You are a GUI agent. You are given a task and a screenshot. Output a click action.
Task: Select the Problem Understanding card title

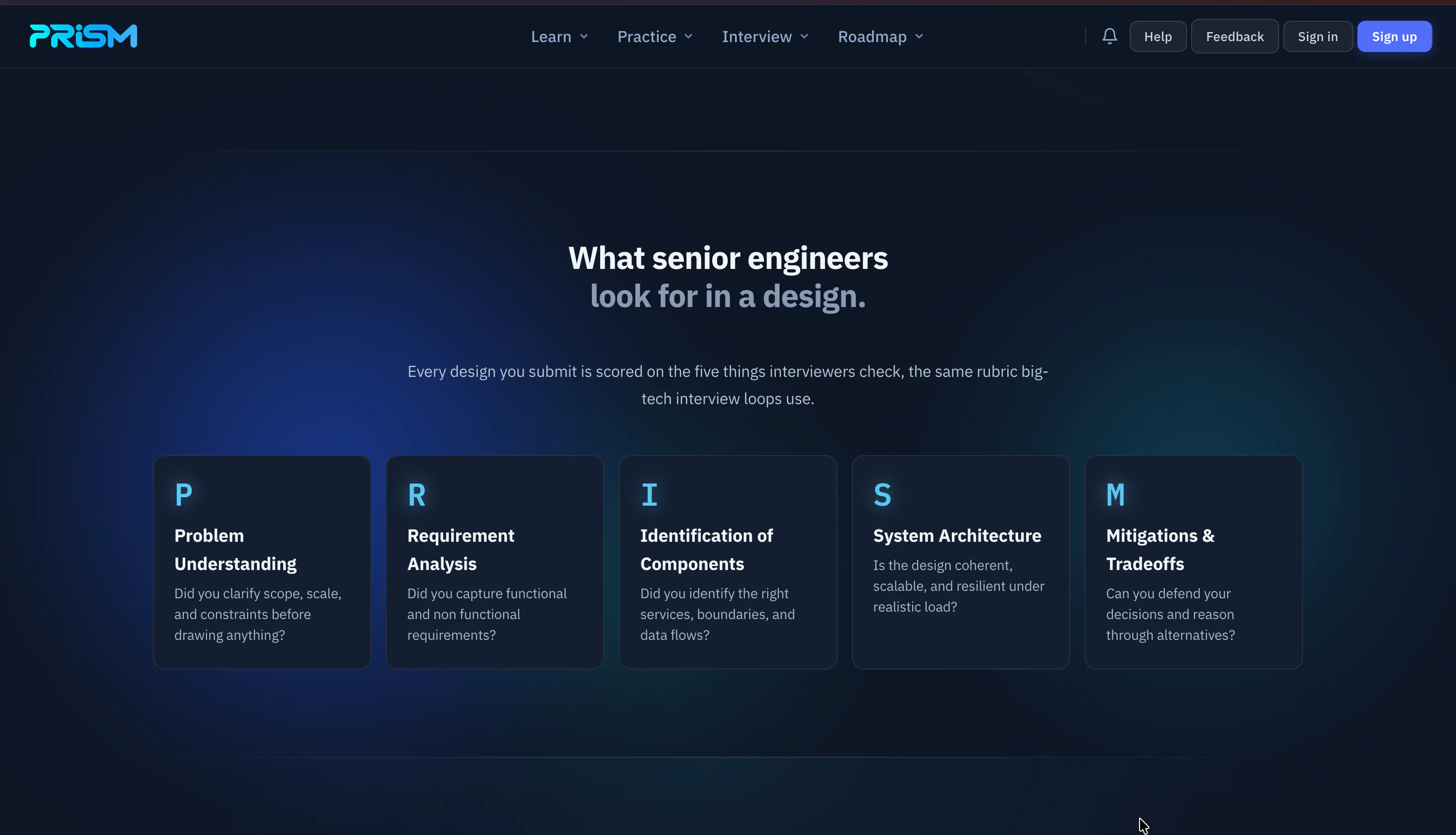click(235, 549)
